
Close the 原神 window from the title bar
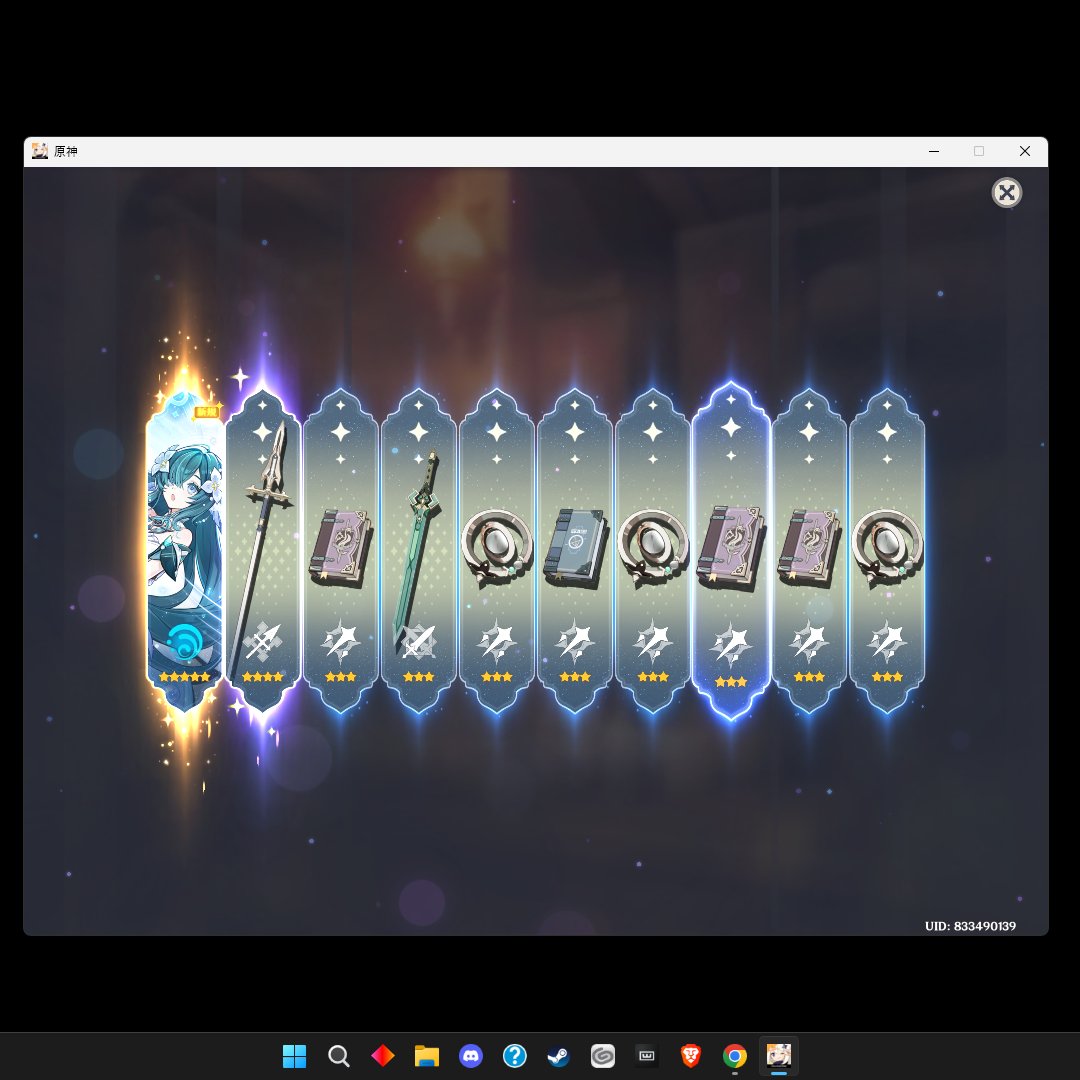[x=1025, y=152]
